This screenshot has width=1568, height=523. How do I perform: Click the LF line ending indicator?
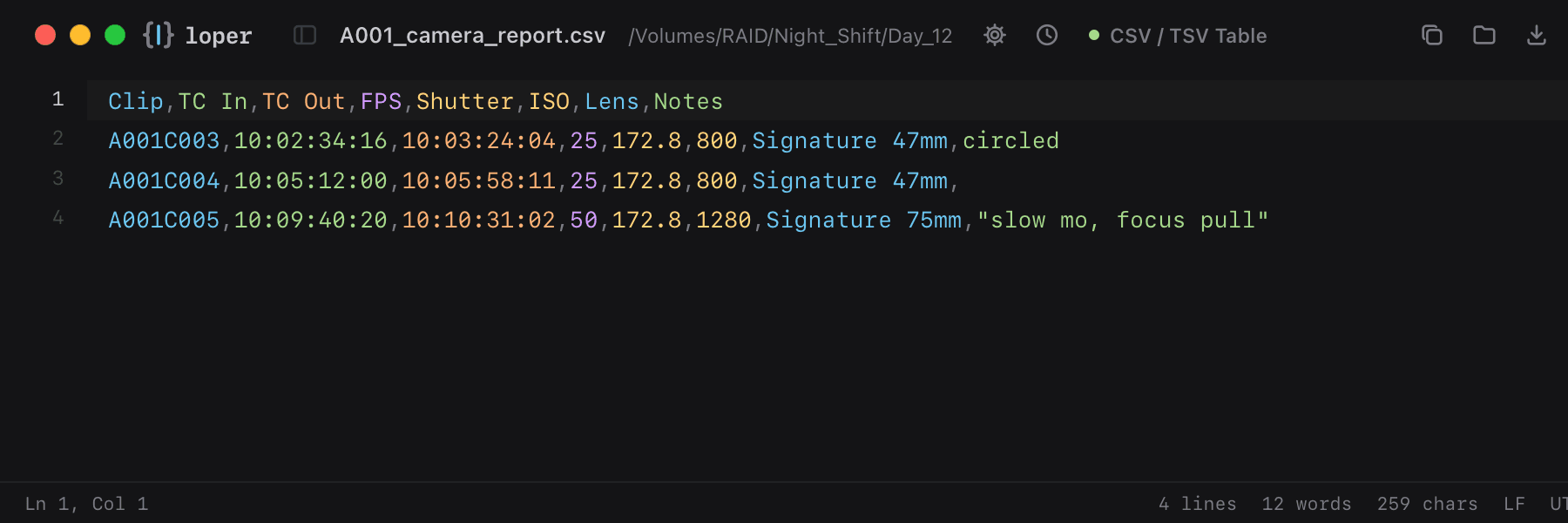tap(1514, 504)
